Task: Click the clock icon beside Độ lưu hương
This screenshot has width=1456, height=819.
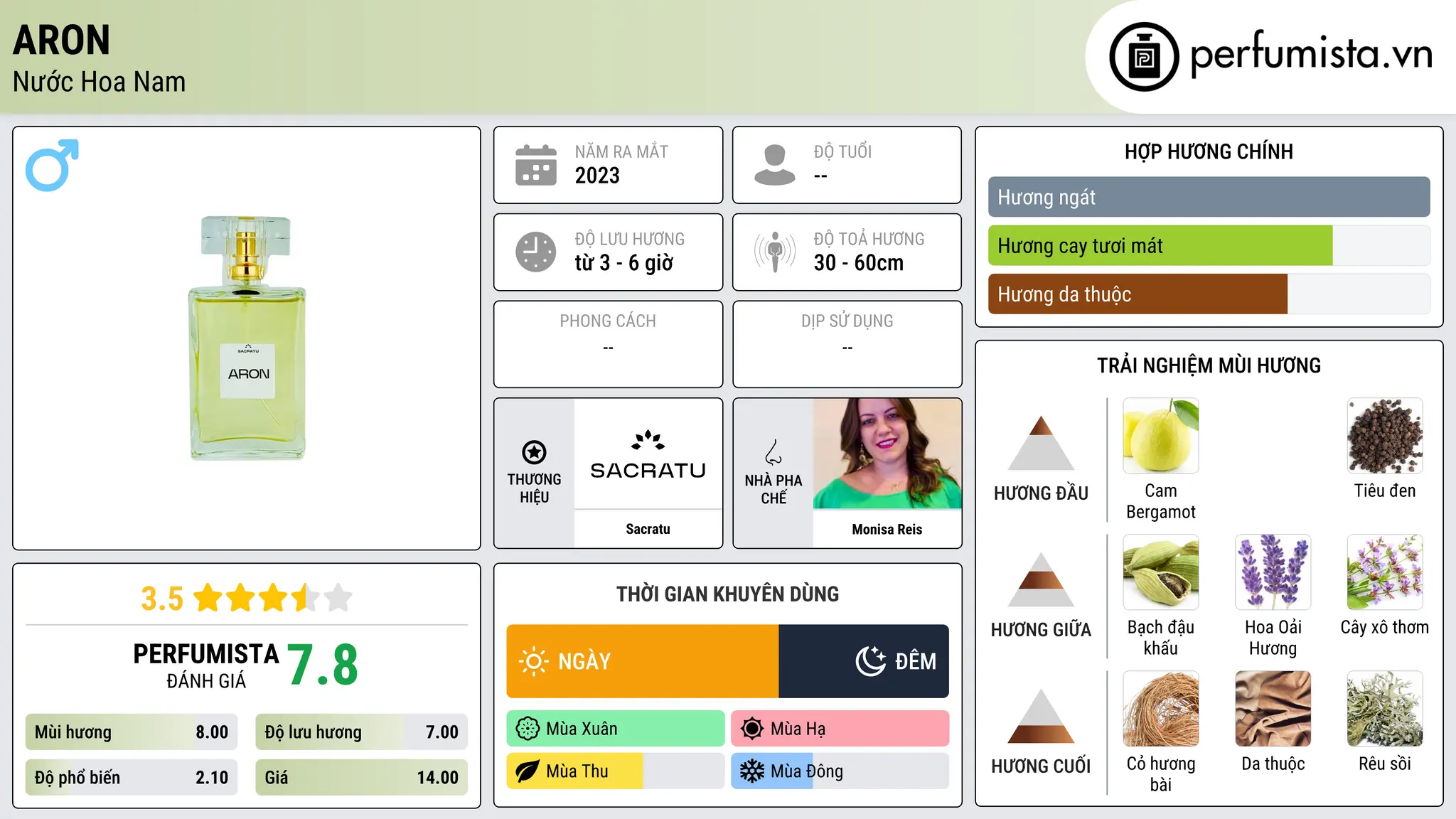Action: point(536,252)
